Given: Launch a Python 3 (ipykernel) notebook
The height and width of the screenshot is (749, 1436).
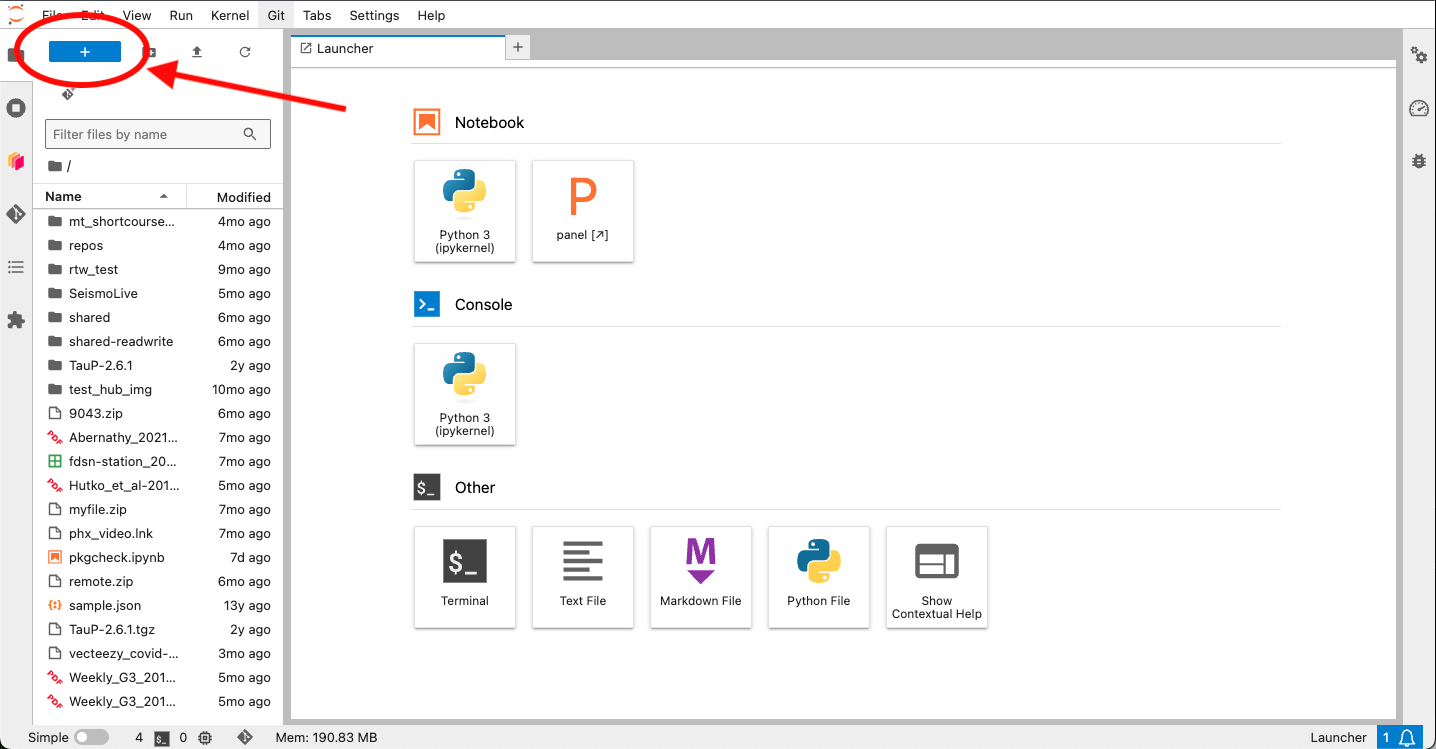Looking at the screenshot, I should [465, 211].
